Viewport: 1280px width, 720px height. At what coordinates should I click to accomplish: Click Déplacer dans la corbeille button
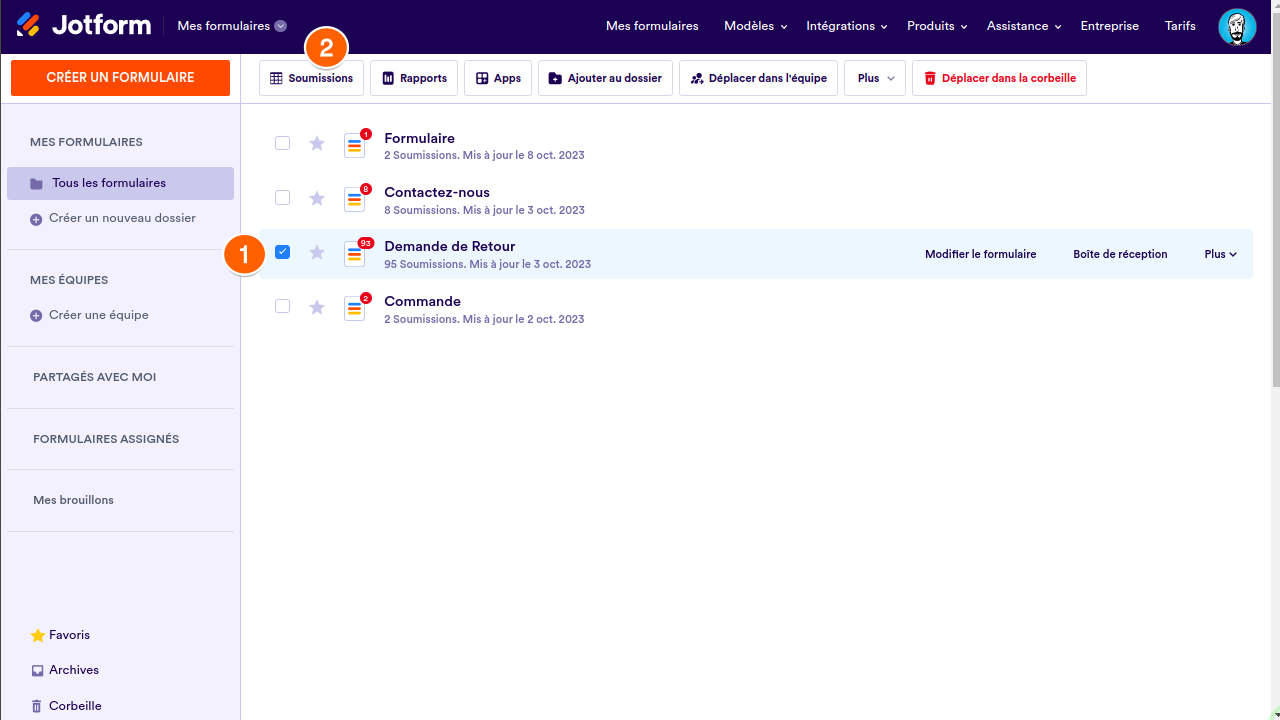point(999,78)
